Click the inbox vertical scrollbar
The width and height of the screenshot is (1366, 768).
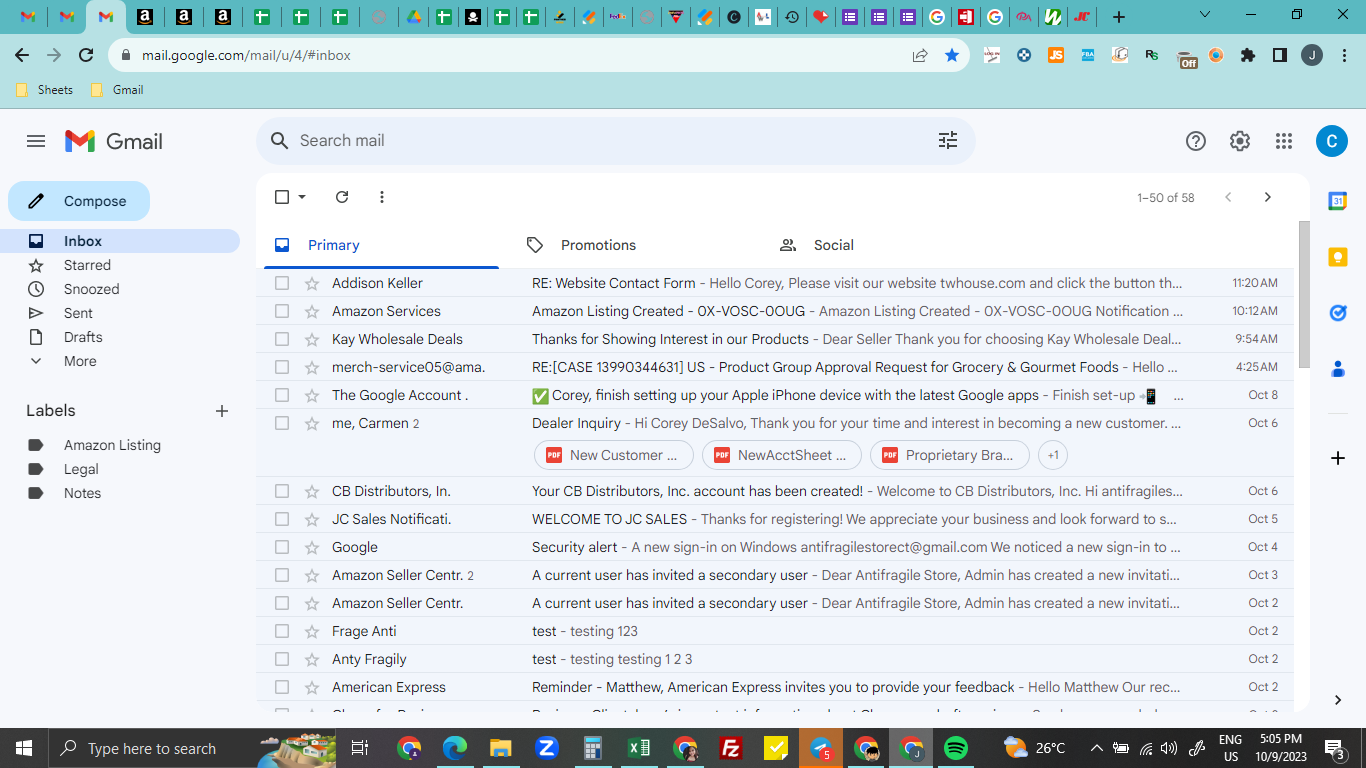[x=1303, y=294]
